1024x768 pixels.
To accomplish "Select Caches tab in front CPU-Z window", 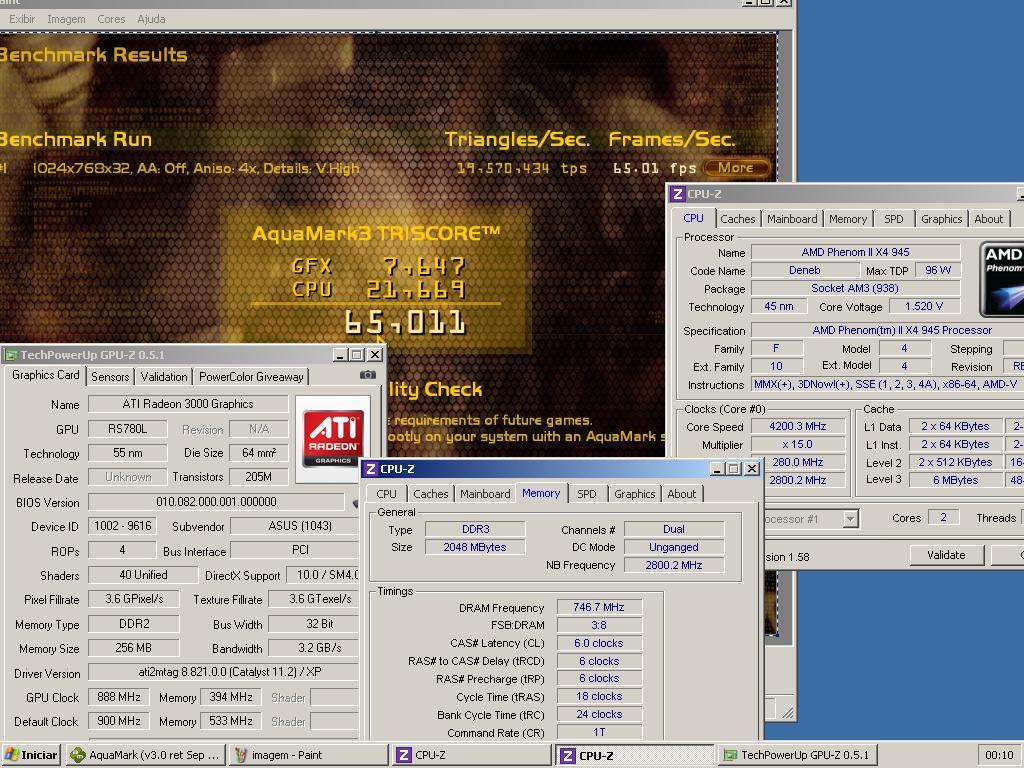I will (x=430, y=494).
